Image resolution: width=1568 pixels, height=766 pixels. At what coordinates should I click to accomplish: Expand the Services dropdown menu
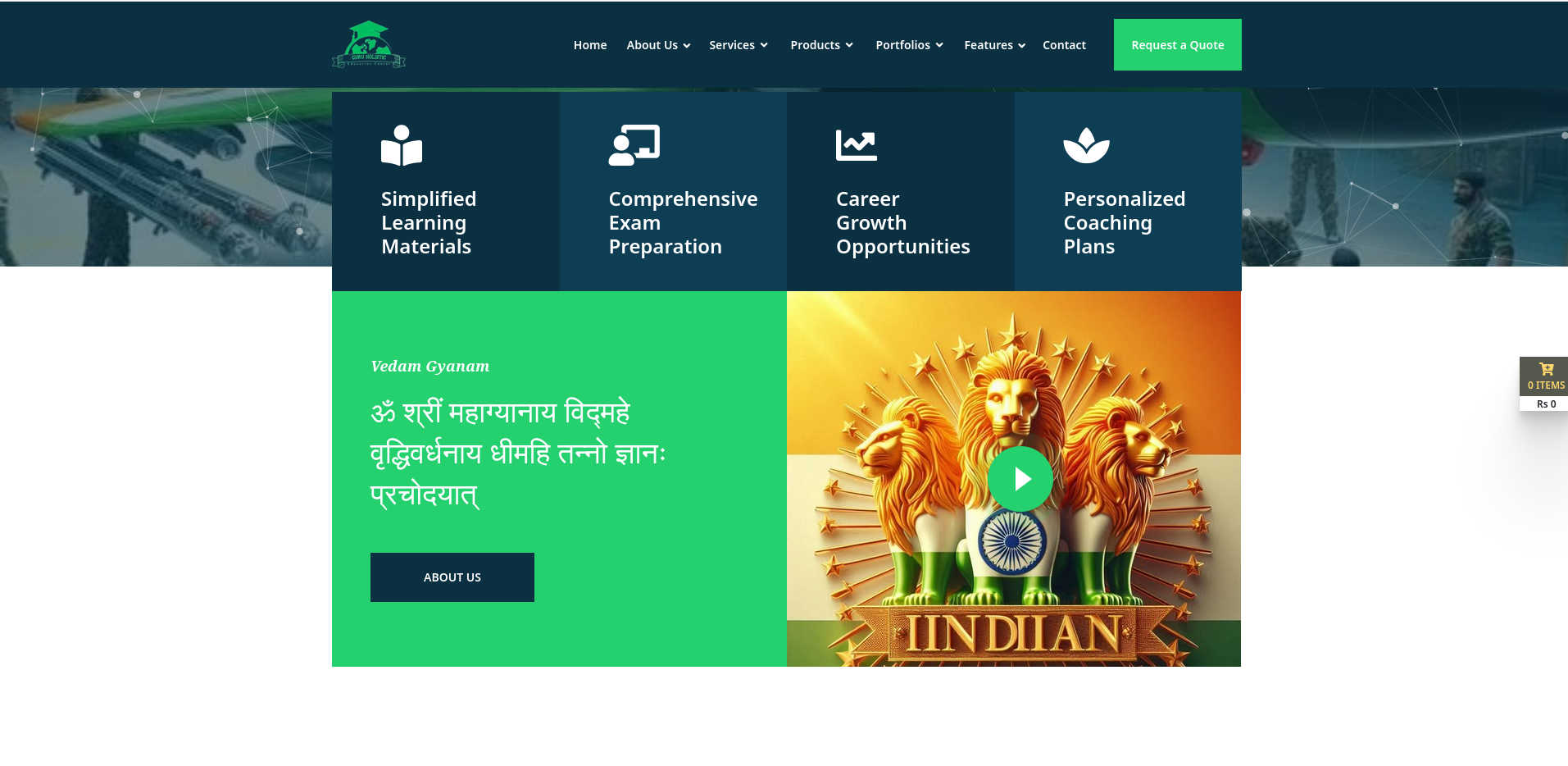[739, 45]
